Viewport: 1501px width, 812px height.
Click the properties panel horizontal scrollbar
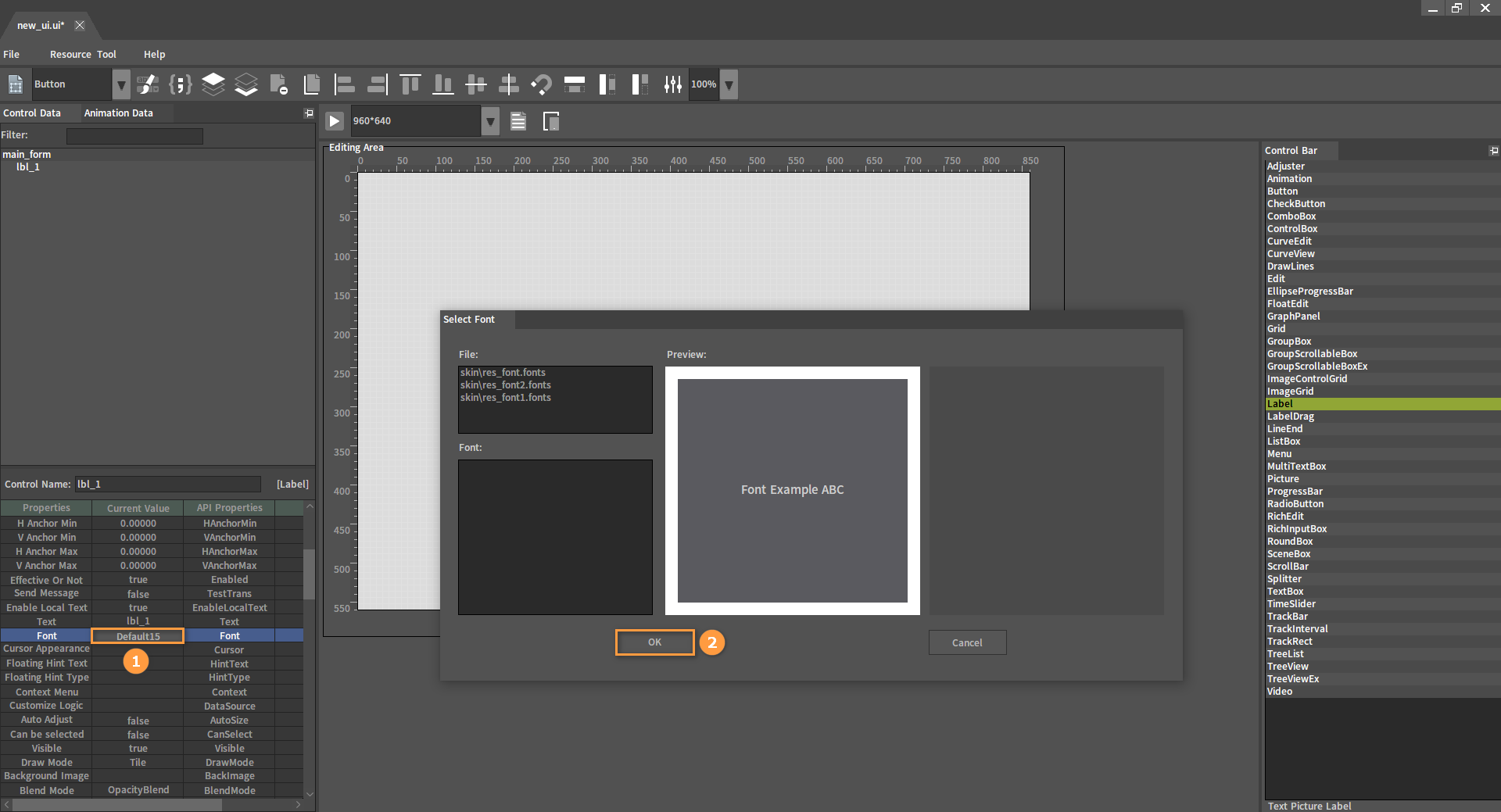click(x=117, y=805)
